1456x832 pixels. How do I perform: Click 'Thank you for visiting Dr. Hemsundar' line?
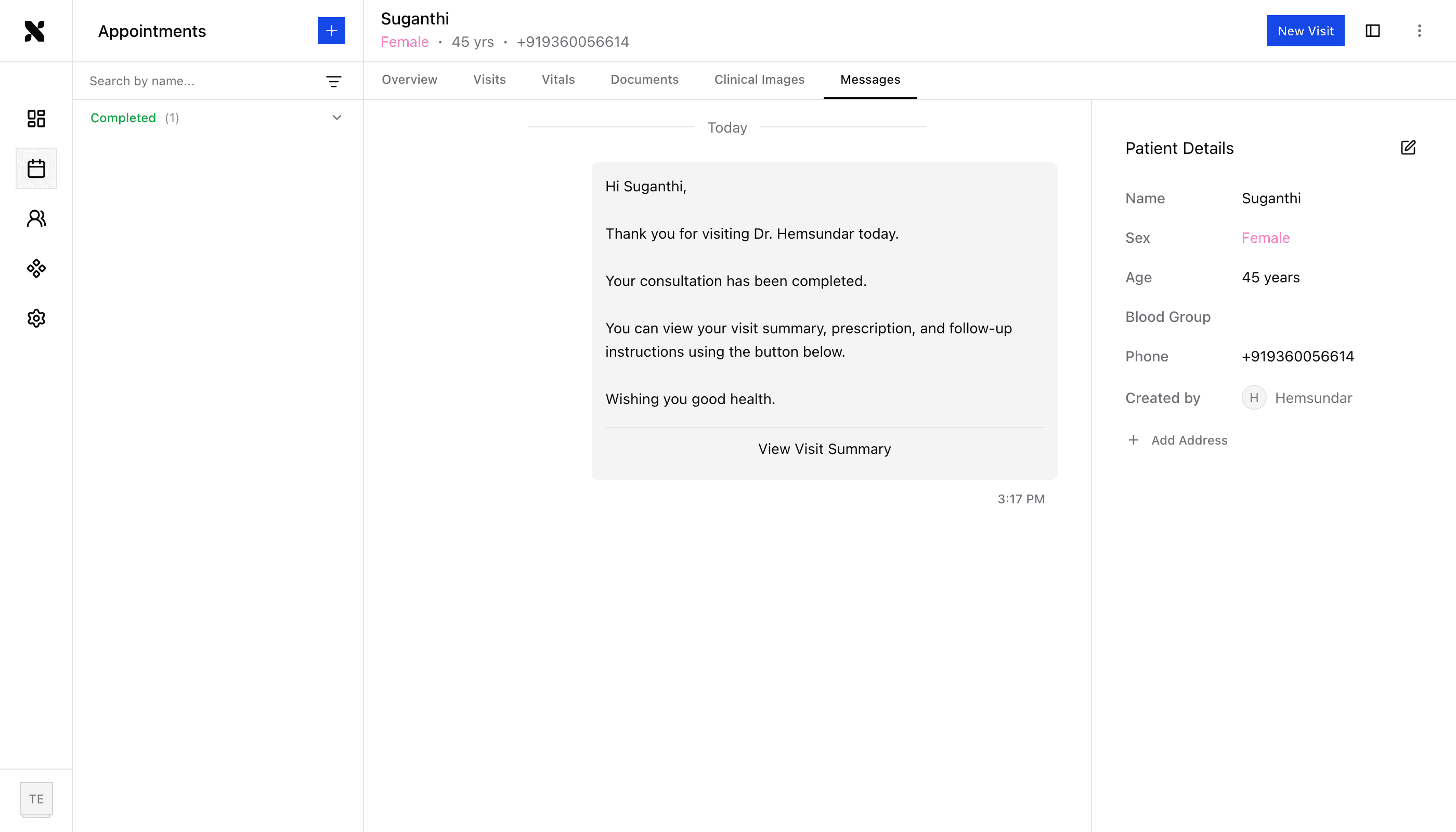coord(751,233)
